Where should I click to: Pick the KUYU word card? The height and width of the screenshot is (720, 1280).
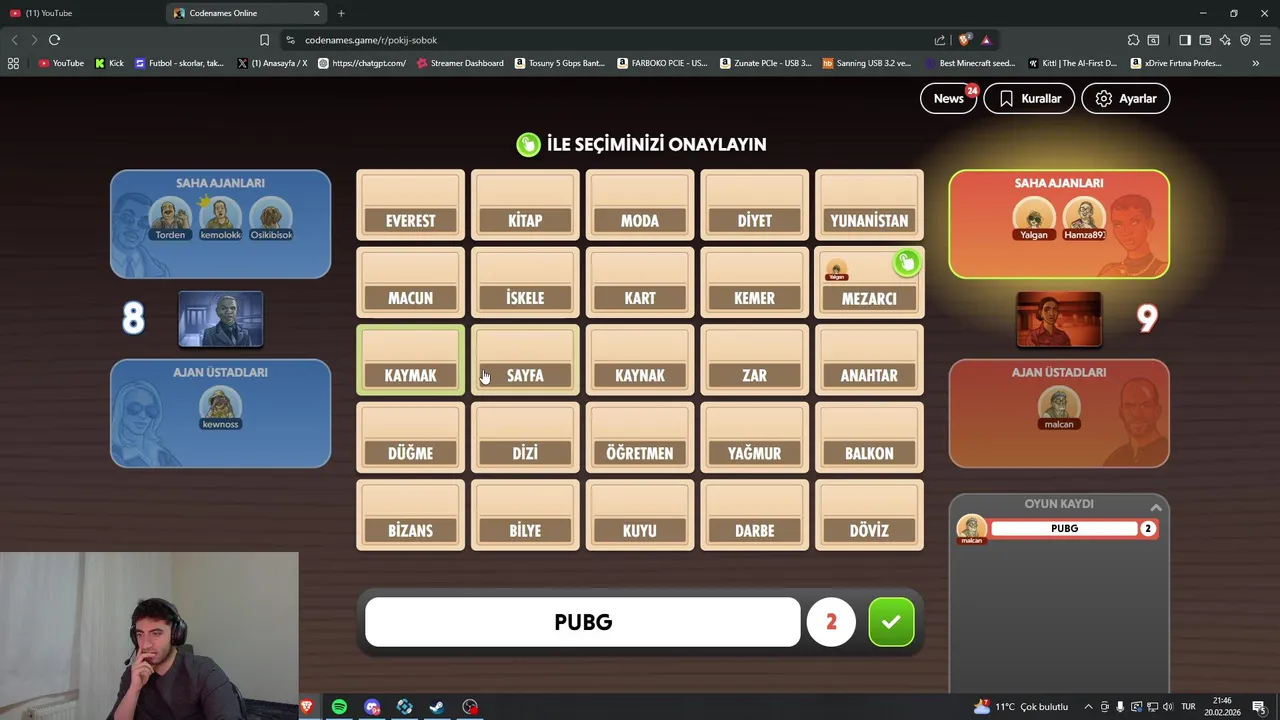pos(640,515)
